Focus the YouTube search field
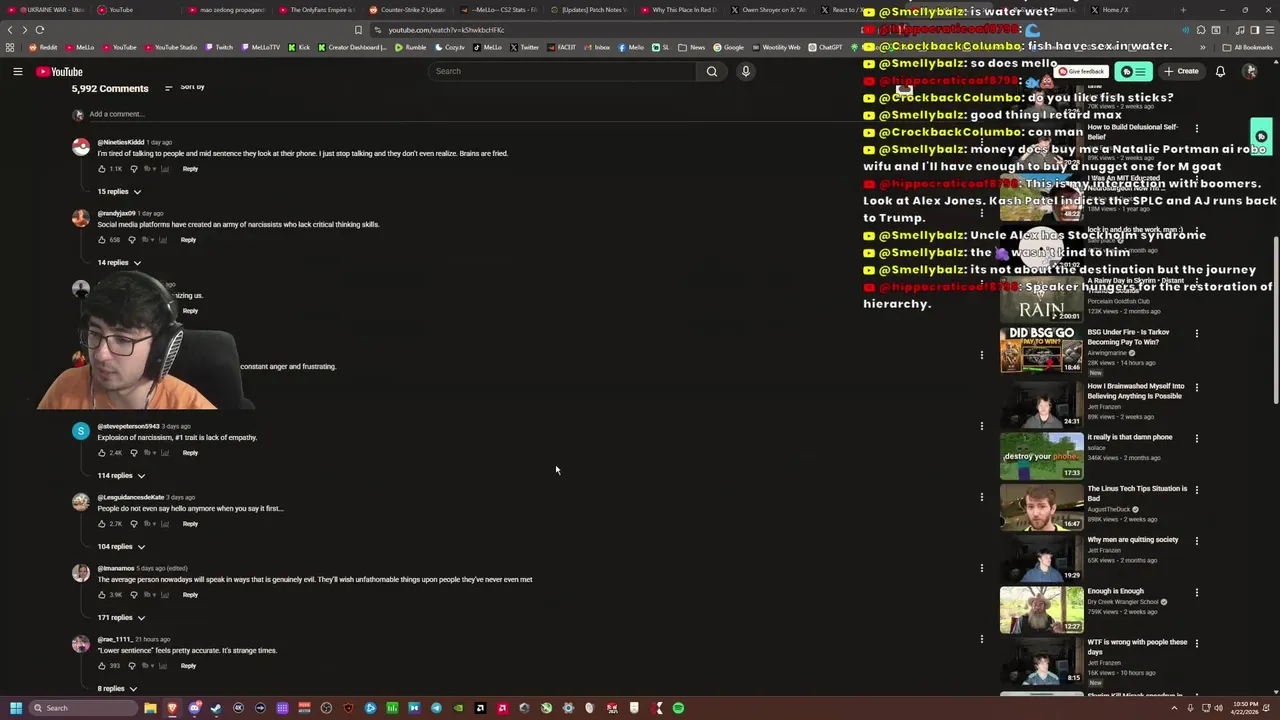Screen dimensions: 1280x720 coord(563,71)
